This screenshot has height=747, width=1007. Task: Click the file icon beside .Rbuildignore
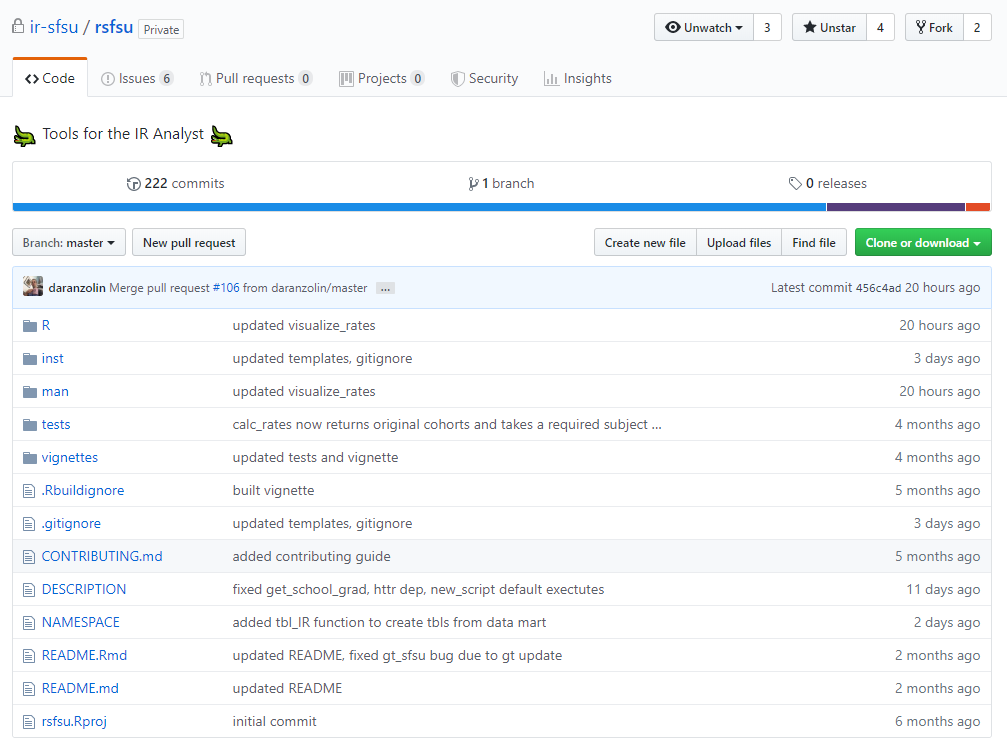tap(29, 491)
